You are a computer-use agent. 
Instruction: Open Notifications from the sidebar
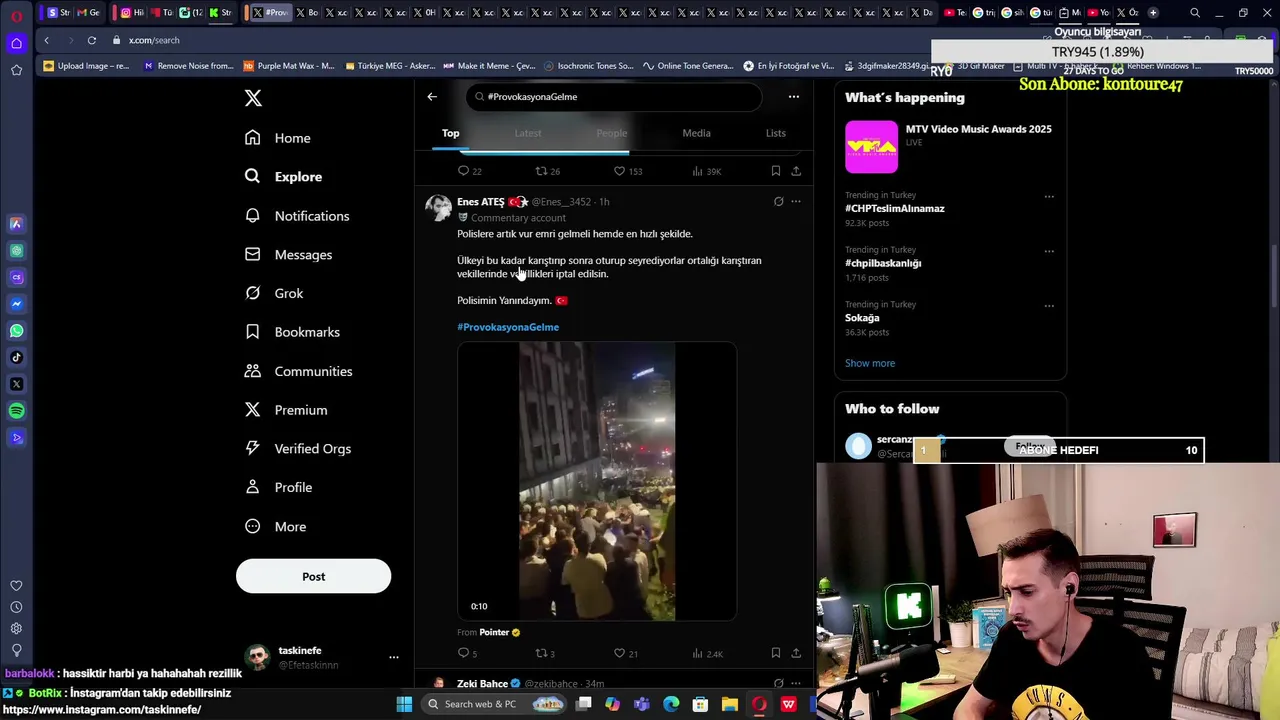tap(297, 216)
